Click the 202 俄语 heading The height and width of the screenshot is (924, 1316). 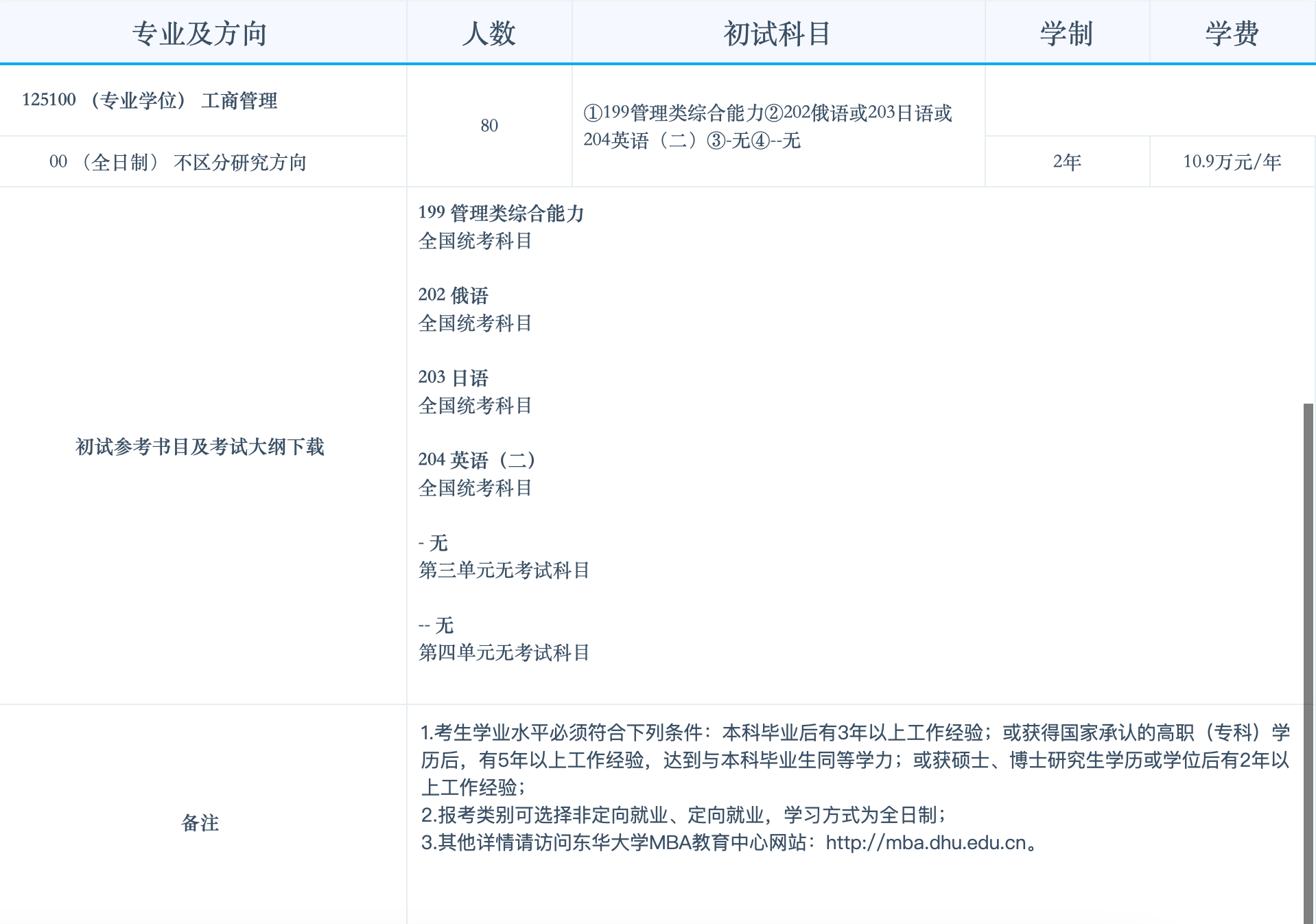453,295
